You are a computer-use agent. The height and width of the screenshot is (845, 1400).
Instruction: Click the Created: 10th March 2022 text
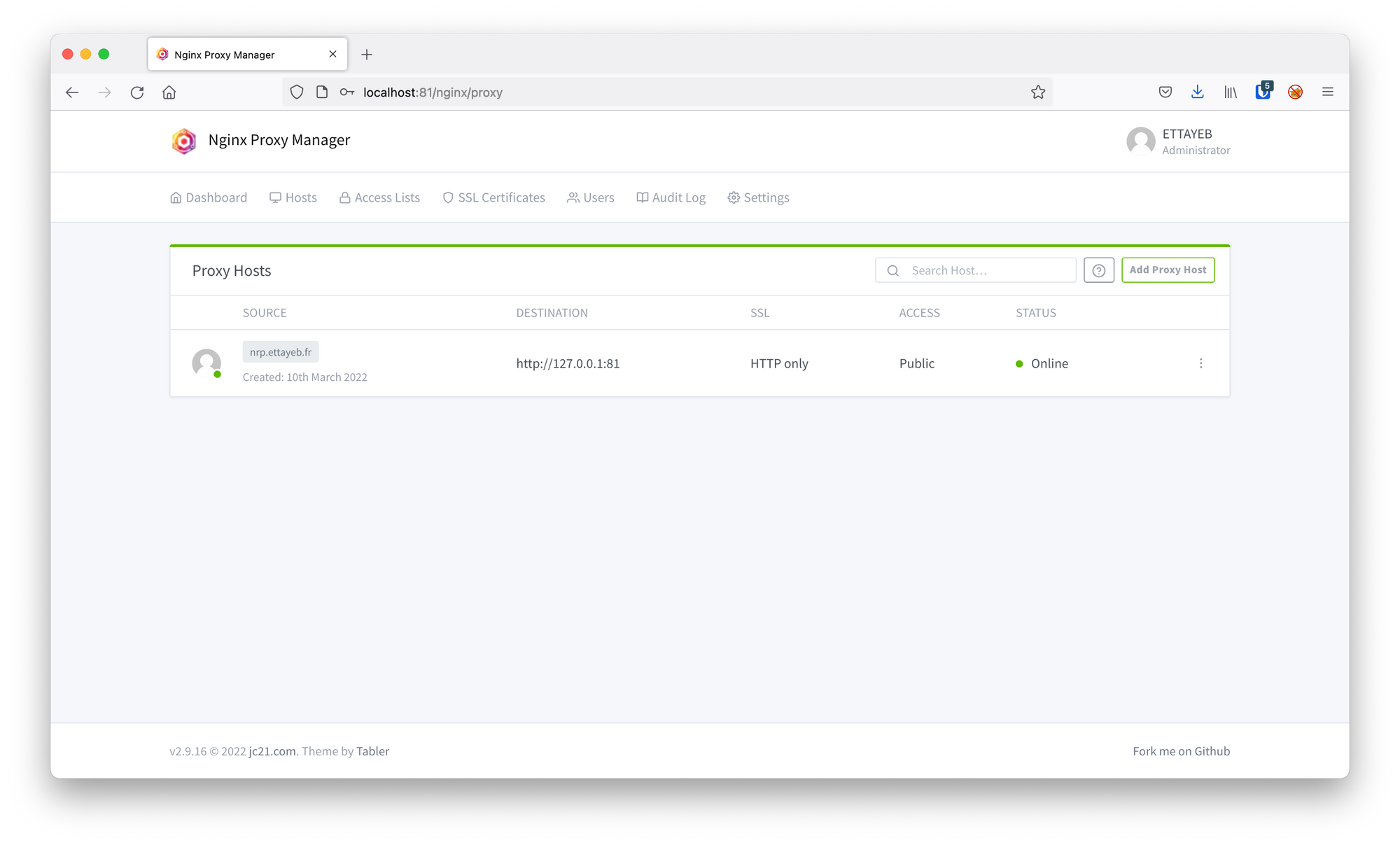point(304,377)
